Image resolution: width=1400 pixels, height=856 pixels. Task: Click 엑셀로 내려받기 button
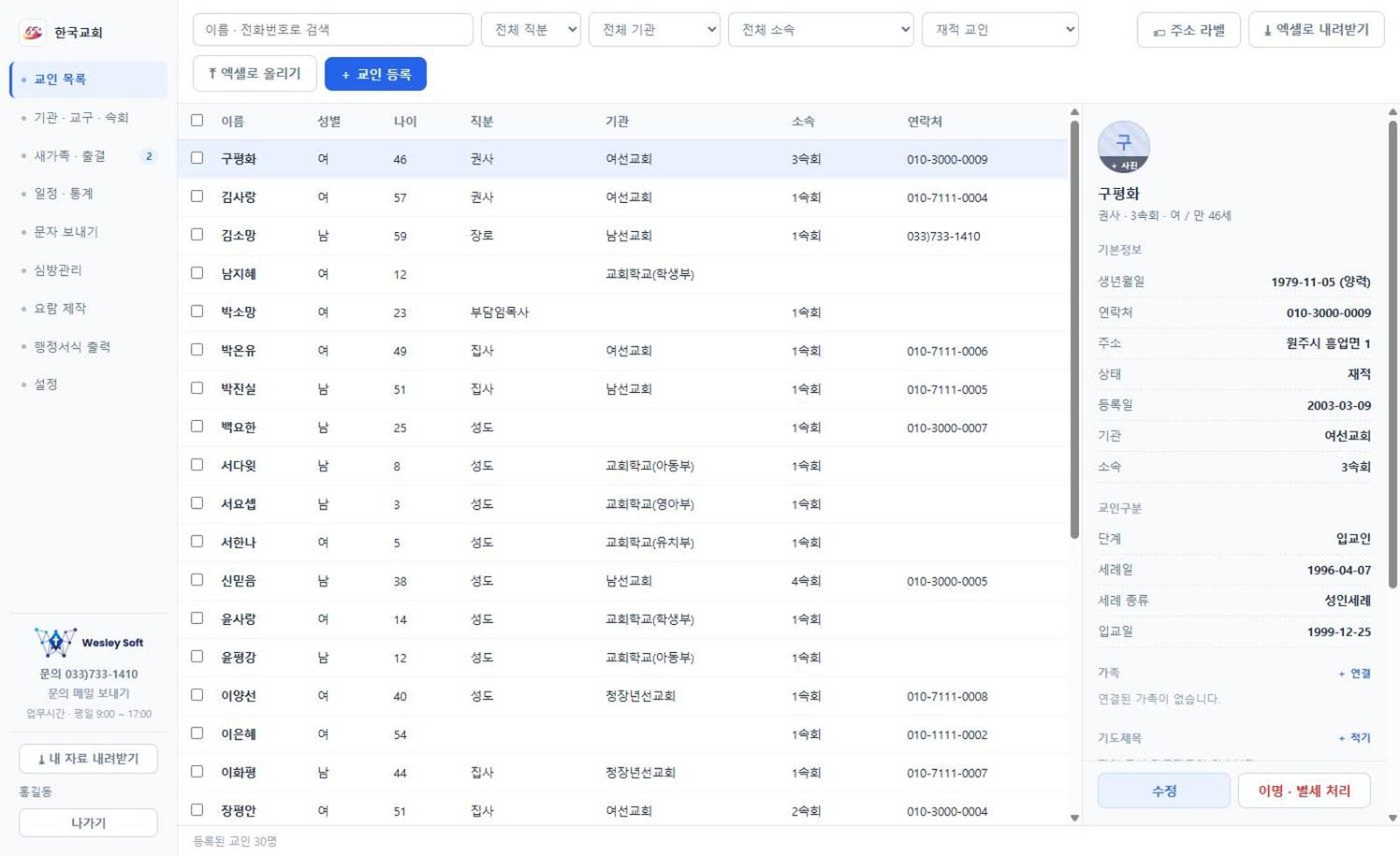[x=1316, y=30]
